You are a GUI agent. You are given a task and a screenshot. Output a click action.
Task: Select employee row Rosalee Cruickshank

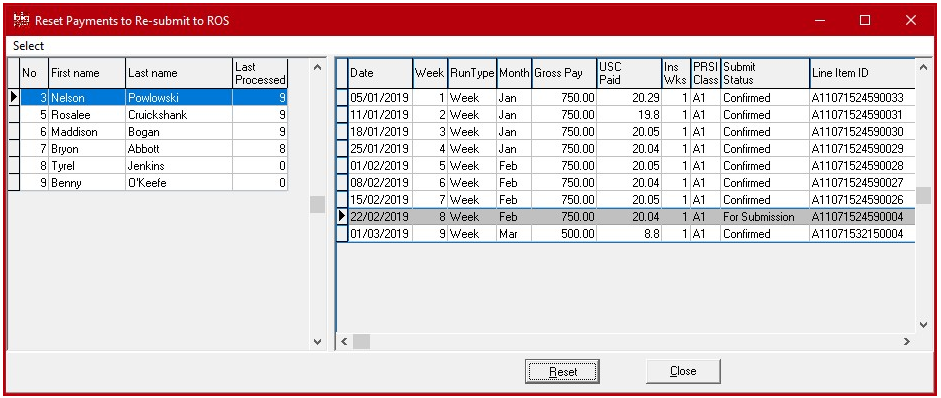154,115
